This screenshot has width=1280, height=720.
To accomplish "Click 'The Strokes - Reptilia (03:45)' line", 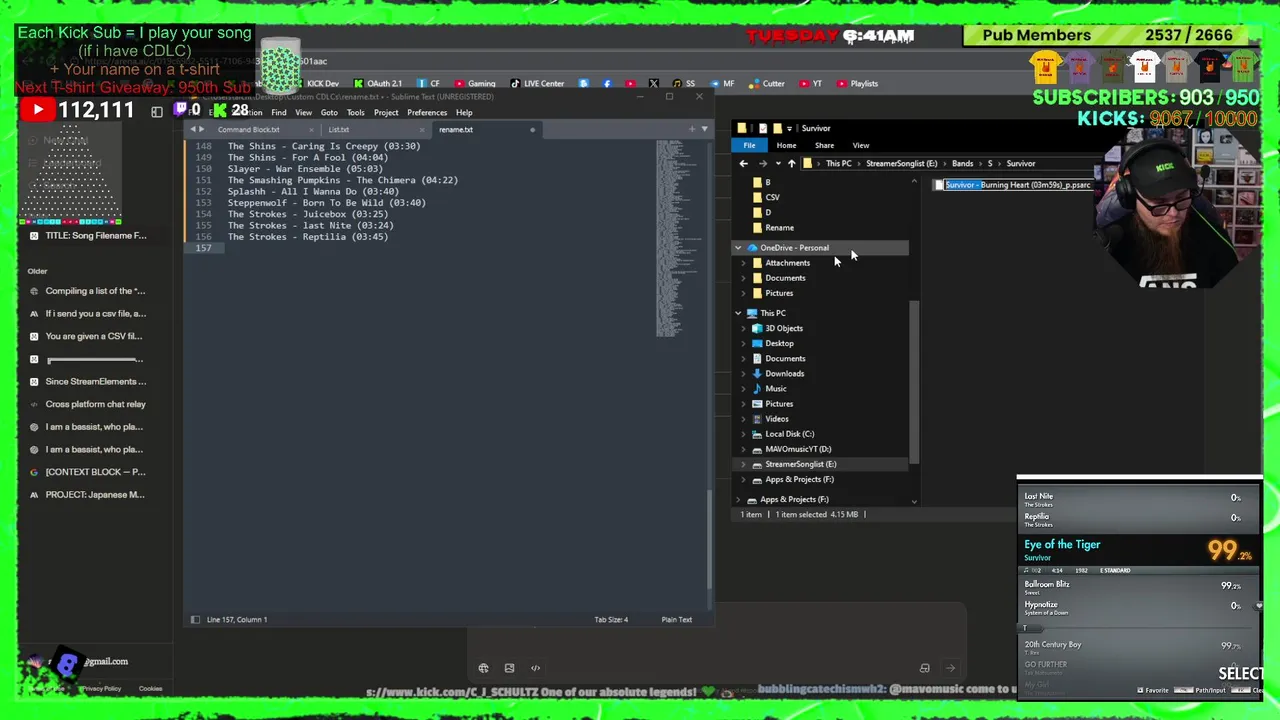I will 307,237.
